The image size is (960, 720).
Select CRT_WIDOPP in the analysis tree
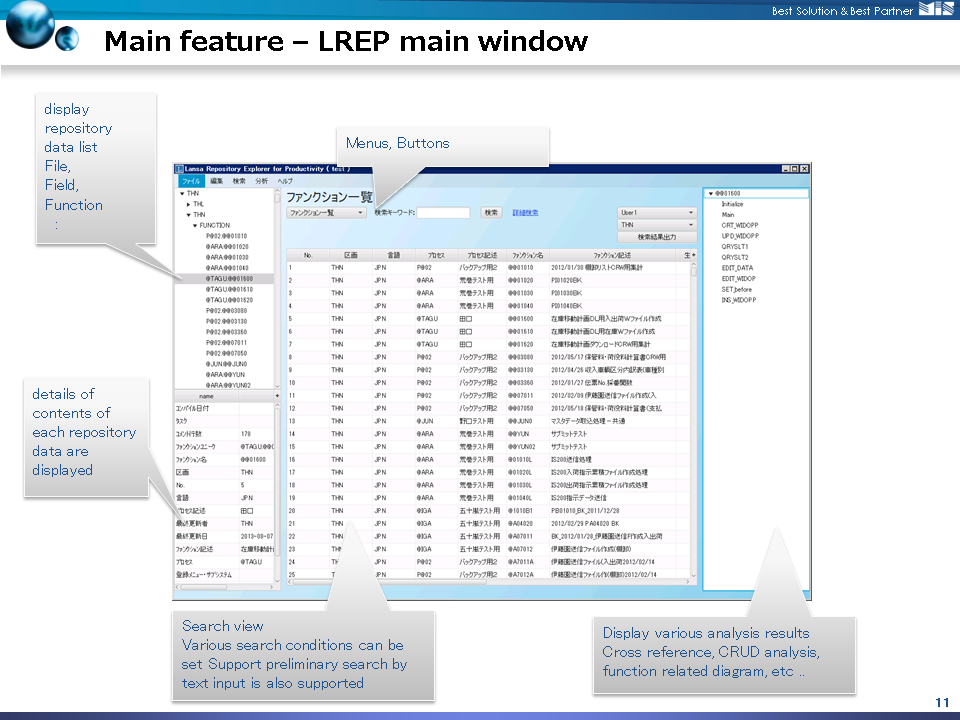(x=740, y=225)
